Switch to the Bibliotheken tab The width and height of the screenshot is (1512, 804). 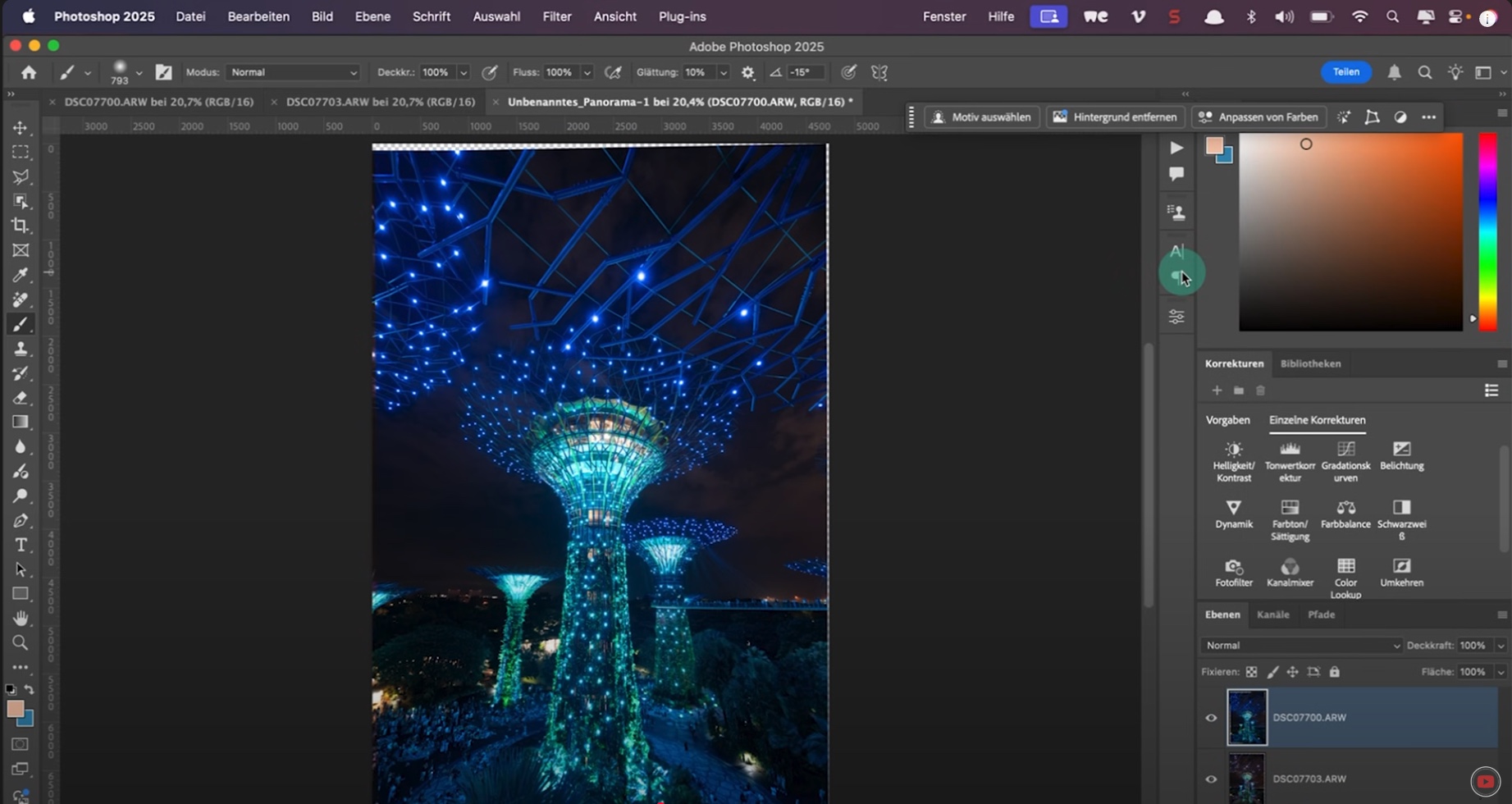point(1310,363)
